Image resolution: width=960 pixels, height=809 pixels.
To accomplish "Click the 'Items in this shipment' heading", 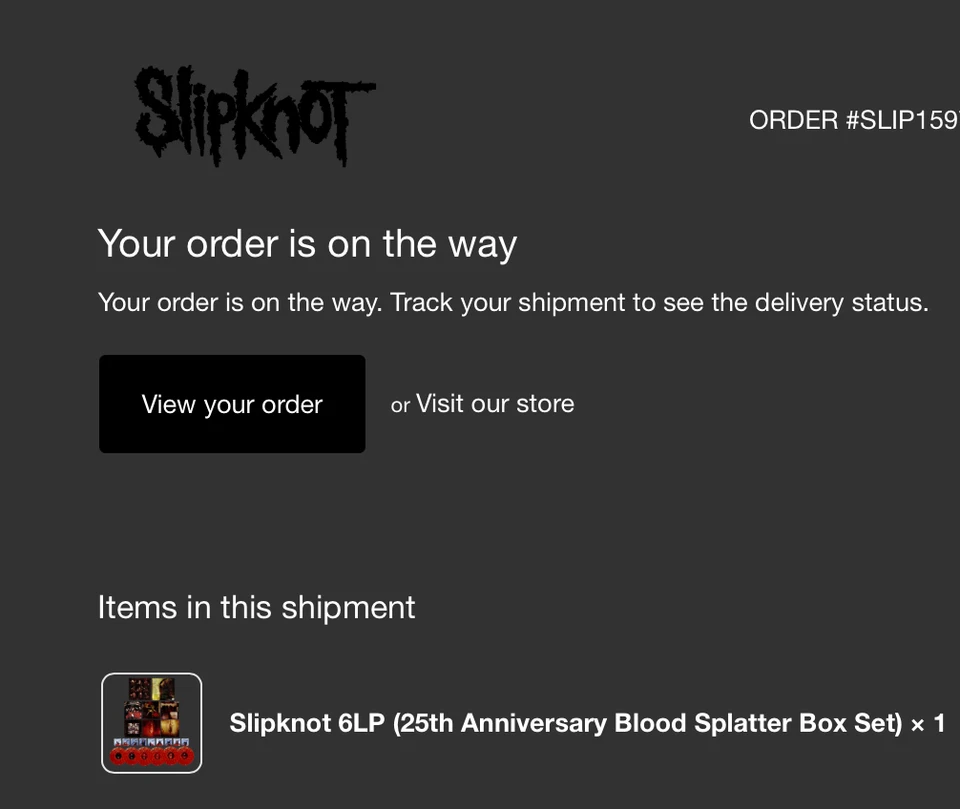I will (256, 607).
